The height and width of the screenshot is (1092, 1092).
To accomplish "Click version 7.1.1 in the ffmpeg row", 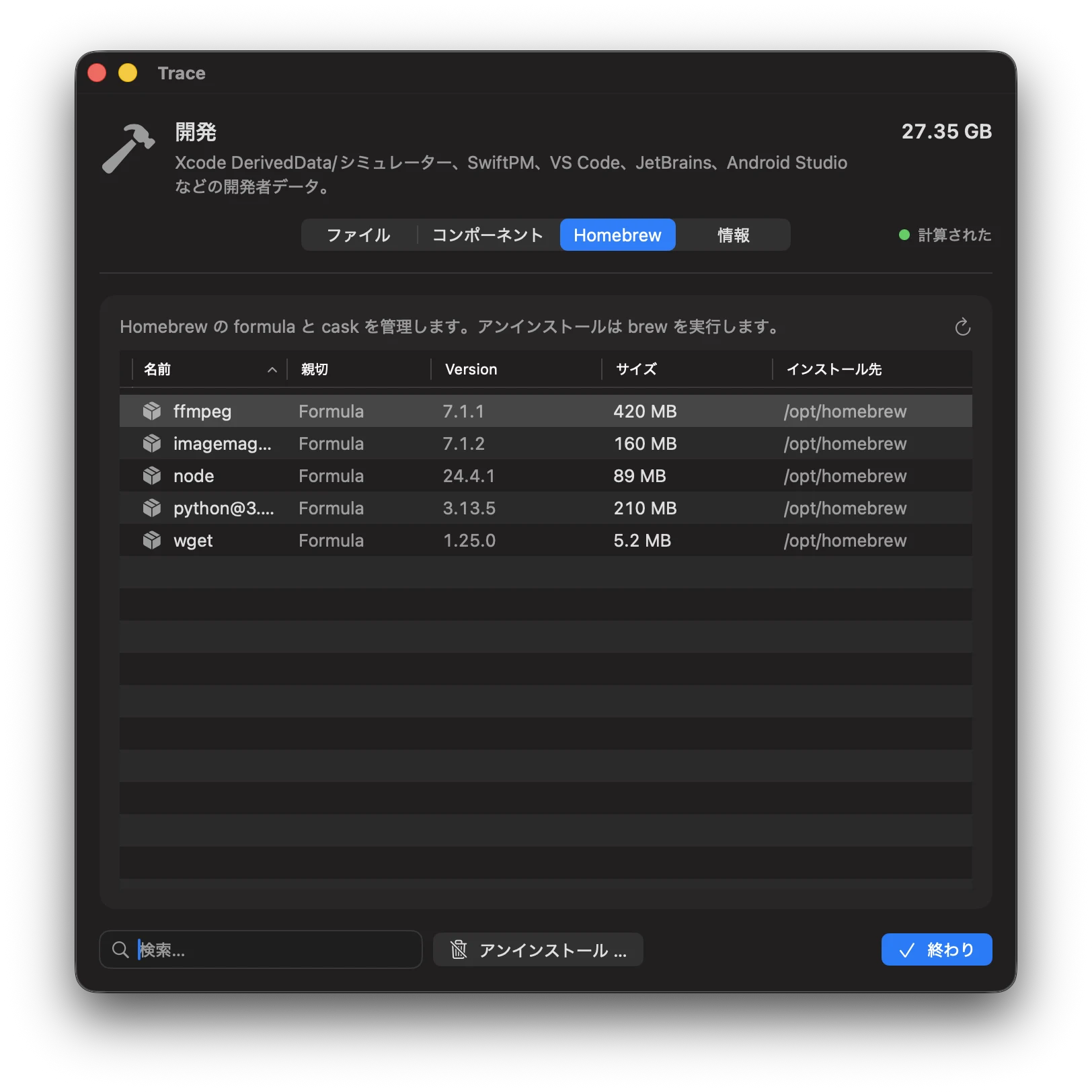I will click(x=463, y=411).
